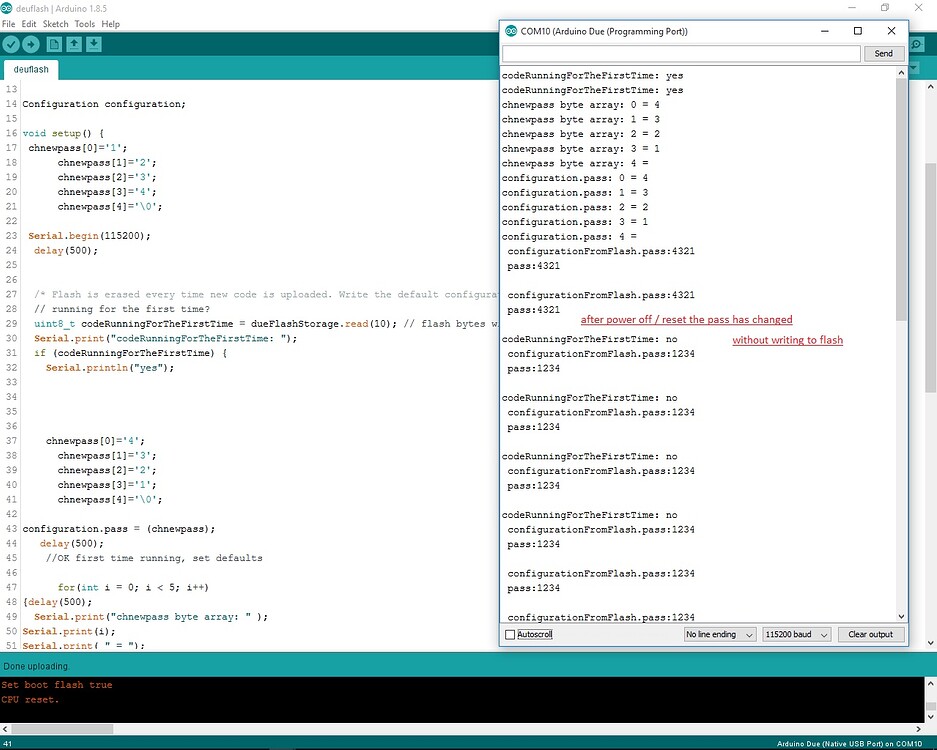Create a New sketch using the toolbar icon
937x750 pixels.
(x=56, y=44)
